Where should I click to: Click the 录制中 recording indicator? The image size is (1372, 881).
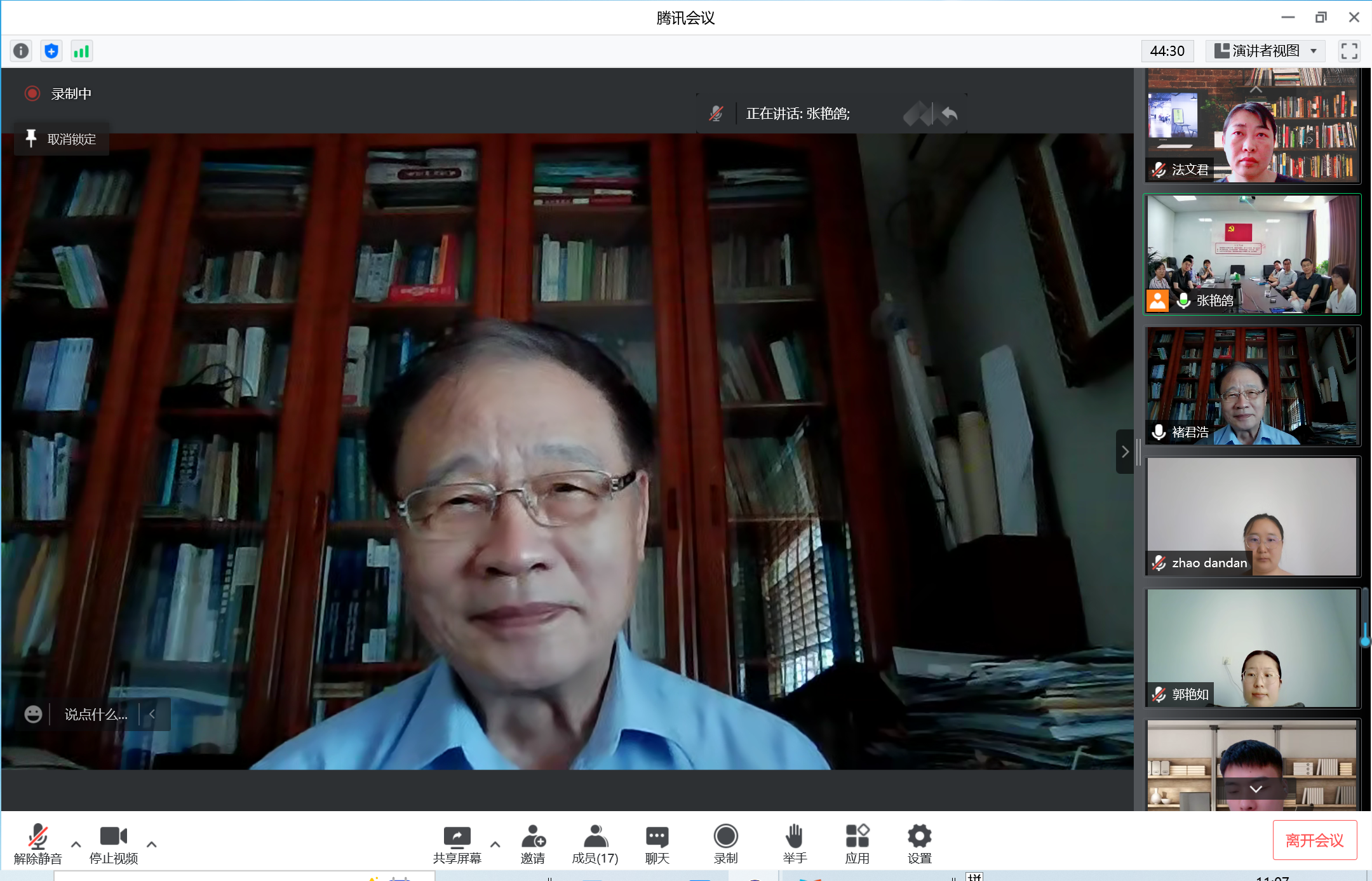click(x=58, y=94)
